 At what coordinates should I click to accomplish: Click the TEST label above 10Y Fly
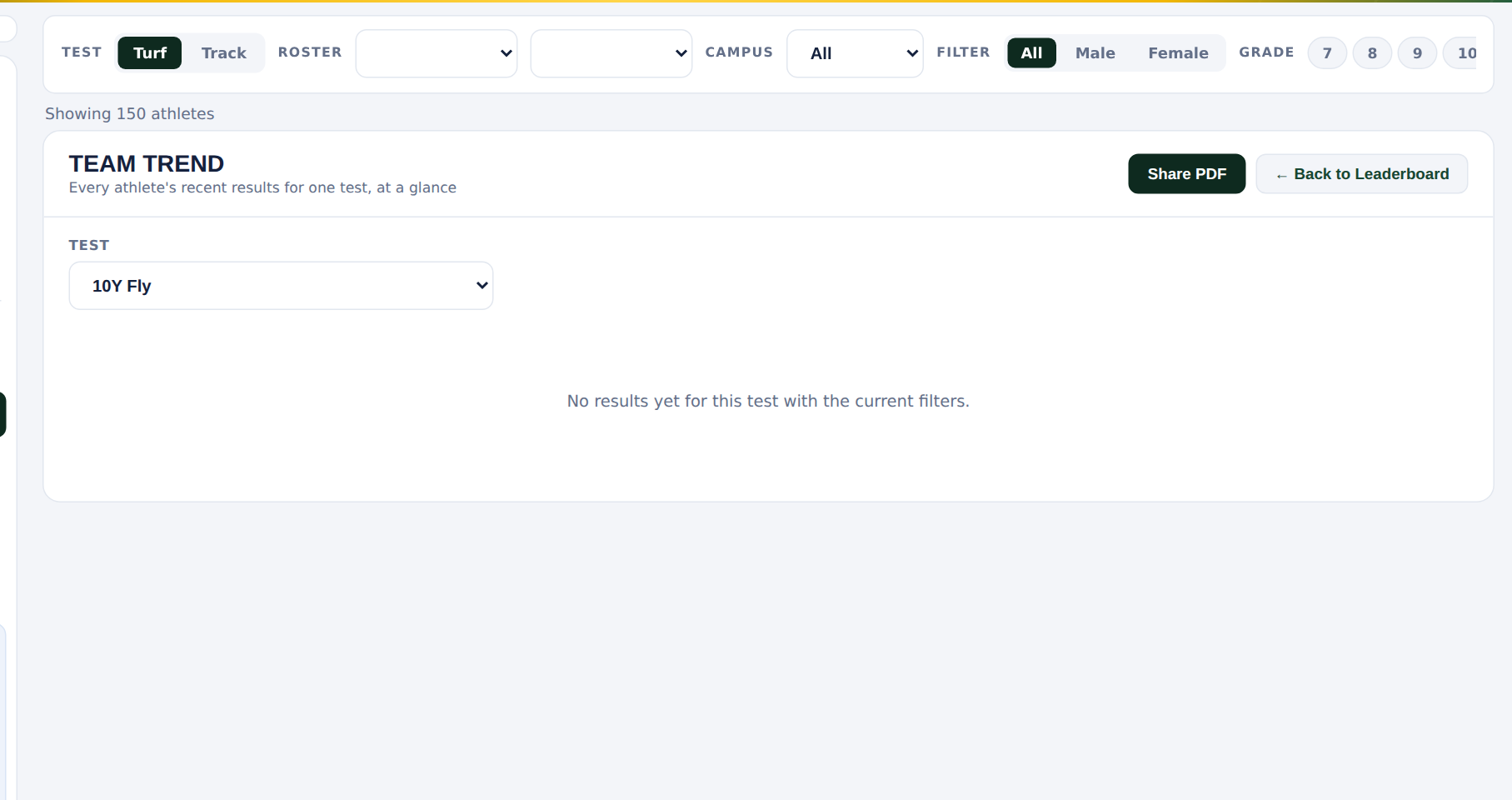(89, 245)
